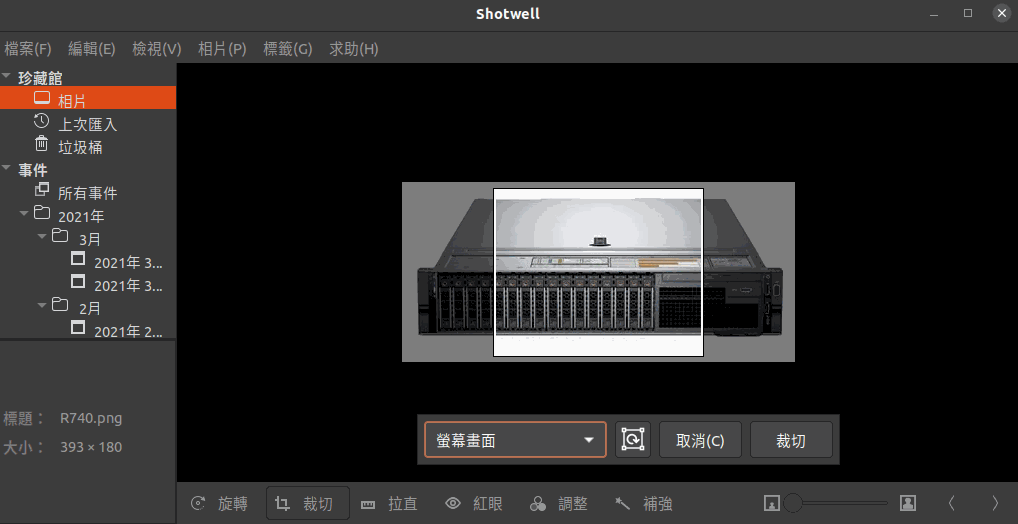
Task: Collapse the 2021年 folder
Action: coord(24,214)
